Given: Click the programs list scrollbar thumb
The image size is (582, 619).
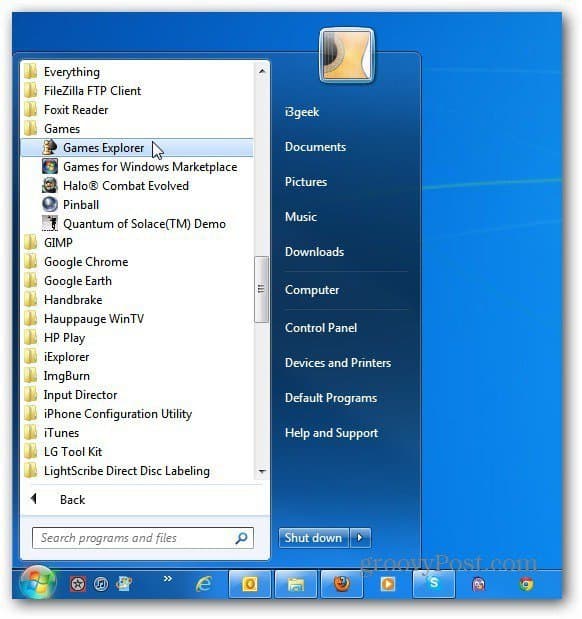Looking at the screenshot, I should pos(261,289).
